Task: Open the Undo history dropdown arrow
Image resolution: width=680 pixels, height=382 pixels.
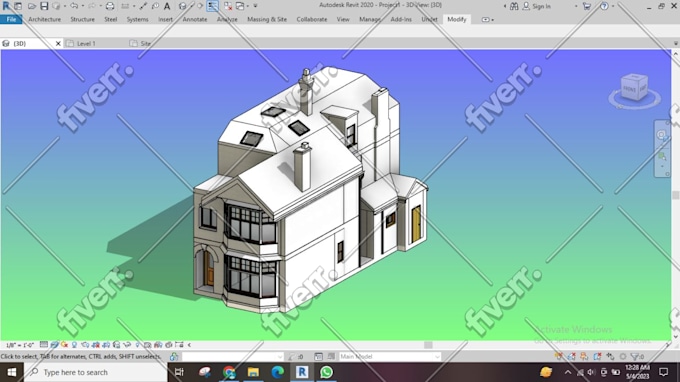Action: coord(82,6)
